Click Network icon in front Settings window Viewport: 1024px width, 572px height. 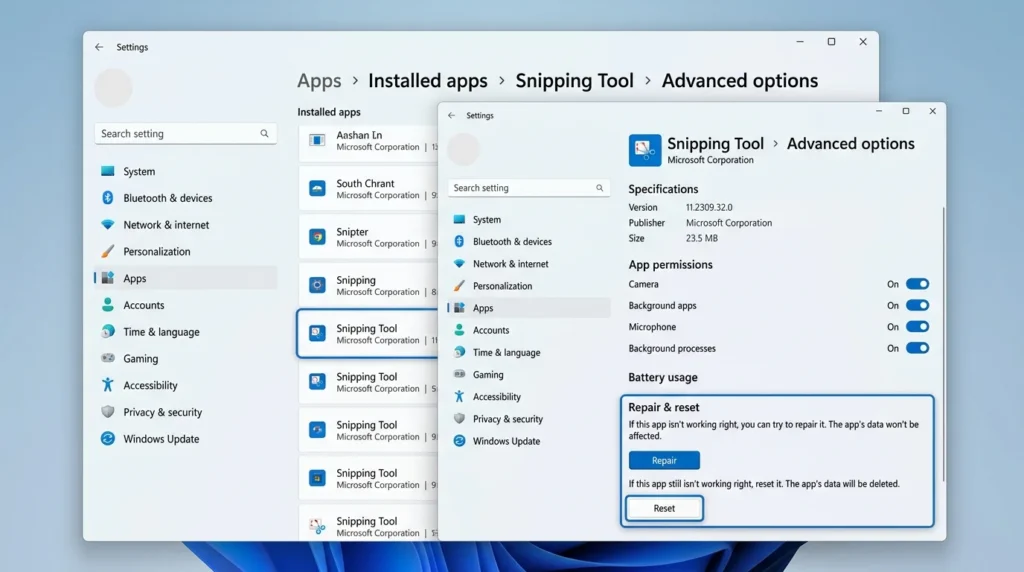tap(459, 264)
